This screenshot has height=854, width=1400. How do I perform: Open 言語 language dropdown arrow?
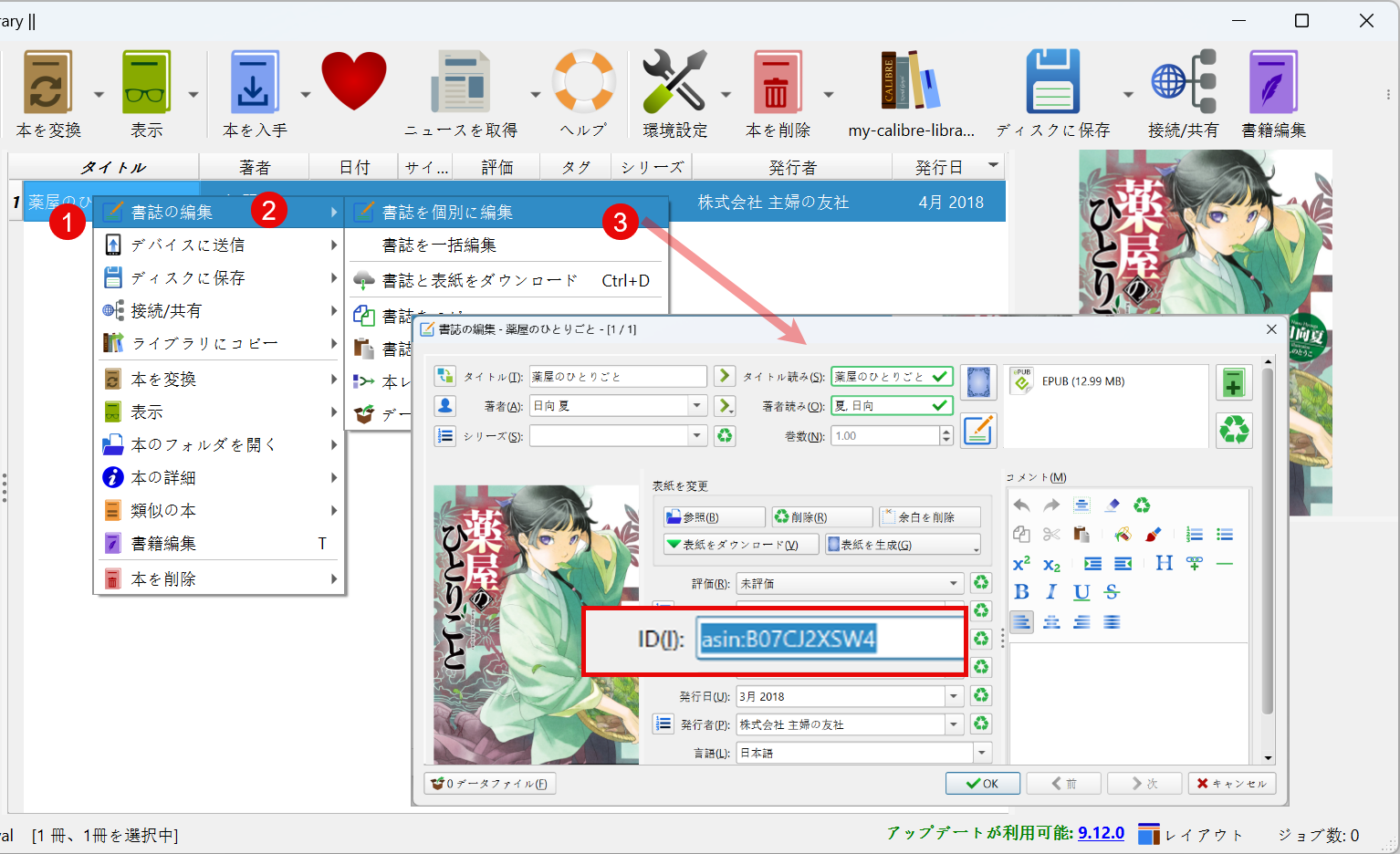[x=982, y=753]
